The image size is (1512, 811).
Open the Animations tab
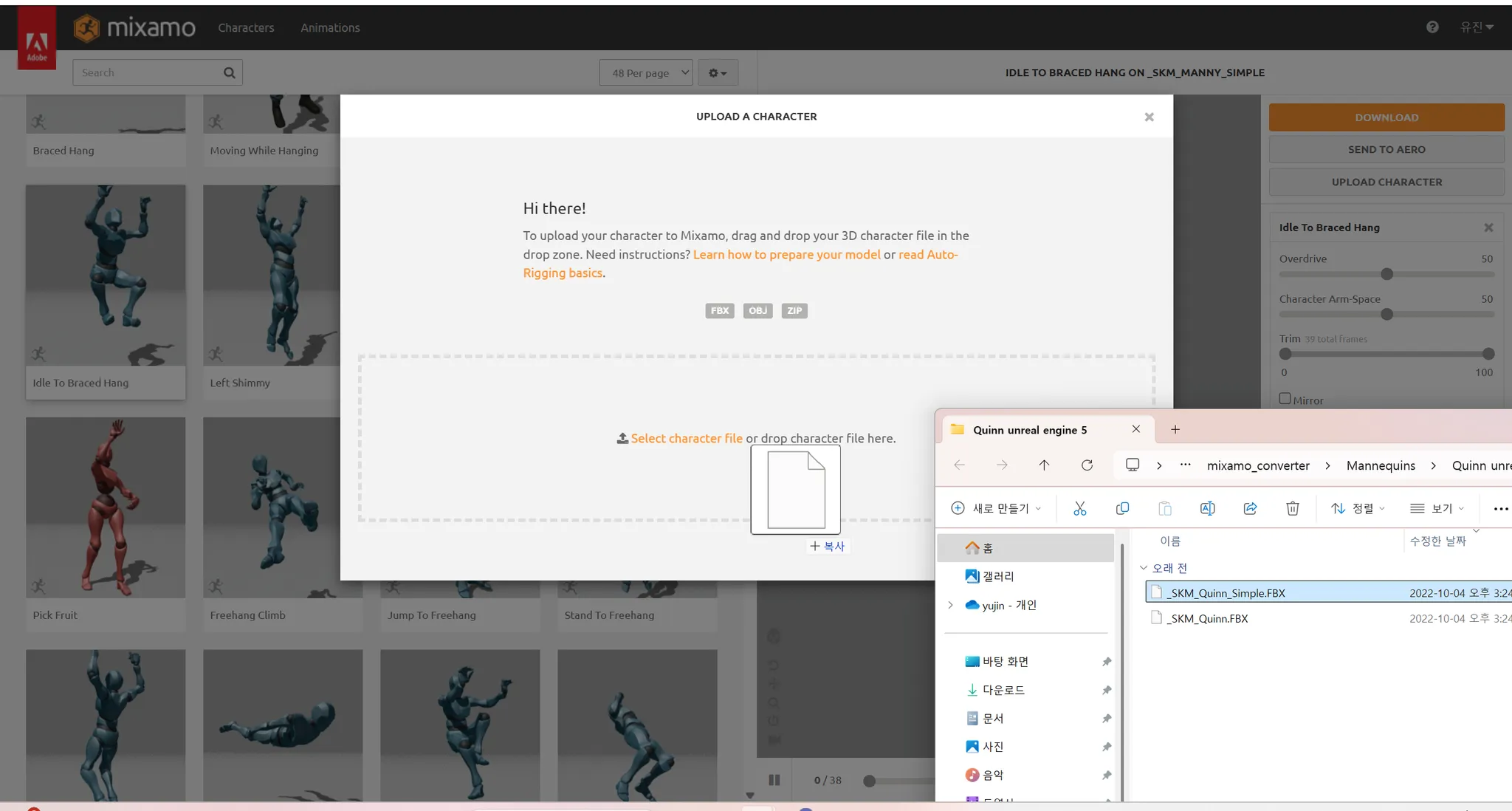click(330, 27)
